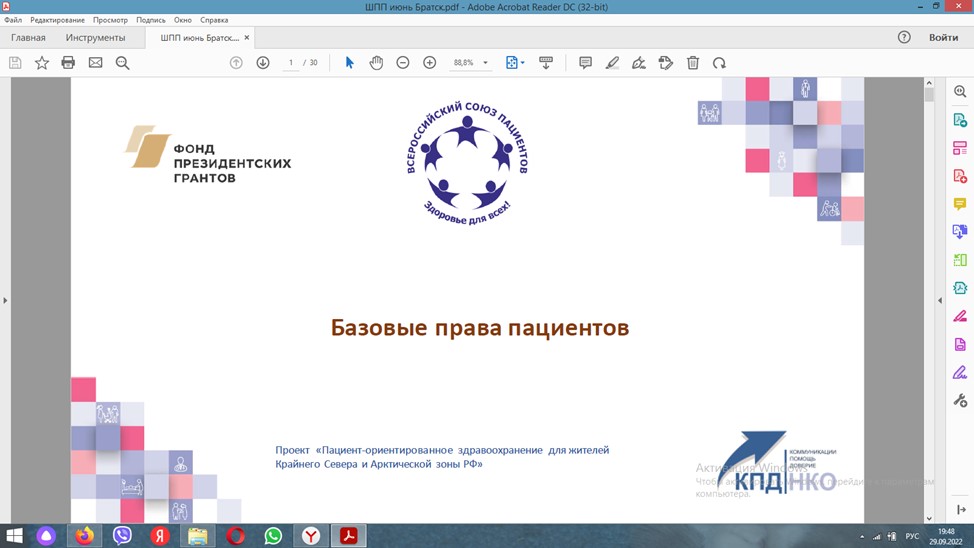This screenshot has width=974, height=548.
Task: Open the Comment tool in right pane
Action: point(959,204)
